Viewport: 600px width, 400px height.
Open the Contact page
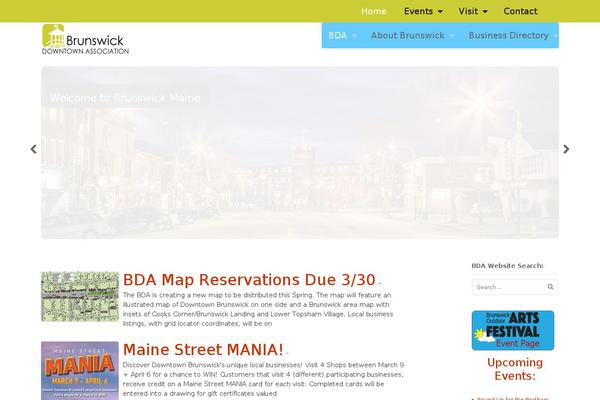point(520,11)
